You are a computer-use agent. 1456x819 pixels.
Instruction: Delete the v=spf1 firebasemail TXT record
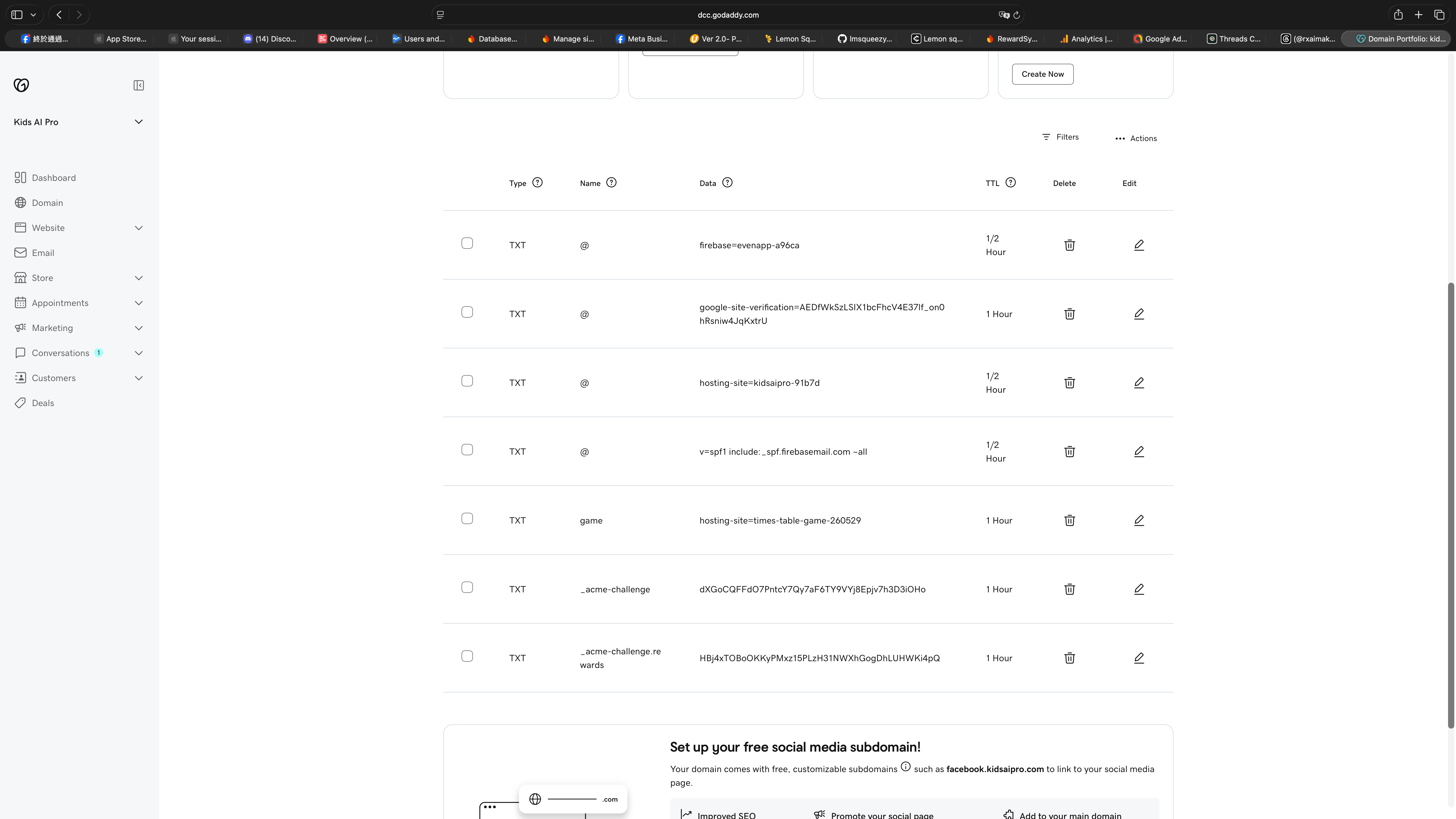pyautogui.click(x=1069, y=452)
